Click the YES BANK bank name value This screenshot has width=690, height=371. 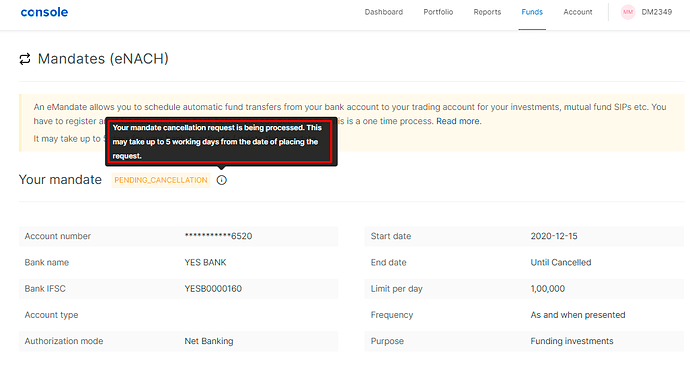(x=206, y=263)
